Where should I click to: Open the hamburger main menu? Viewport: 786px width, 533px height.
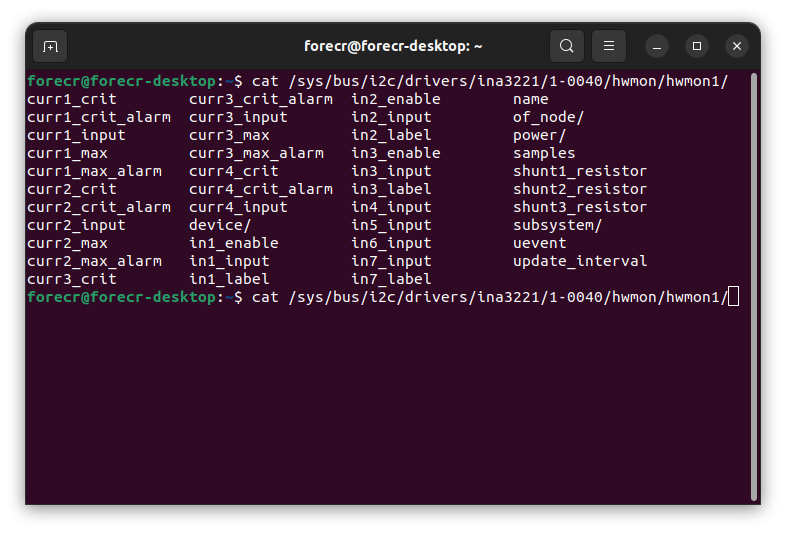608,46
